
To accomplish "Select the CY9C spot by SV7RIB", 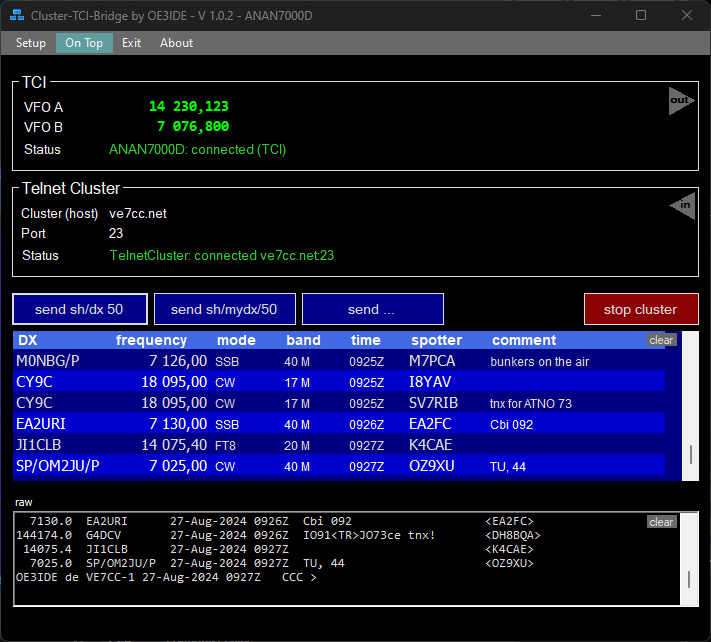I will pos(339,403).
